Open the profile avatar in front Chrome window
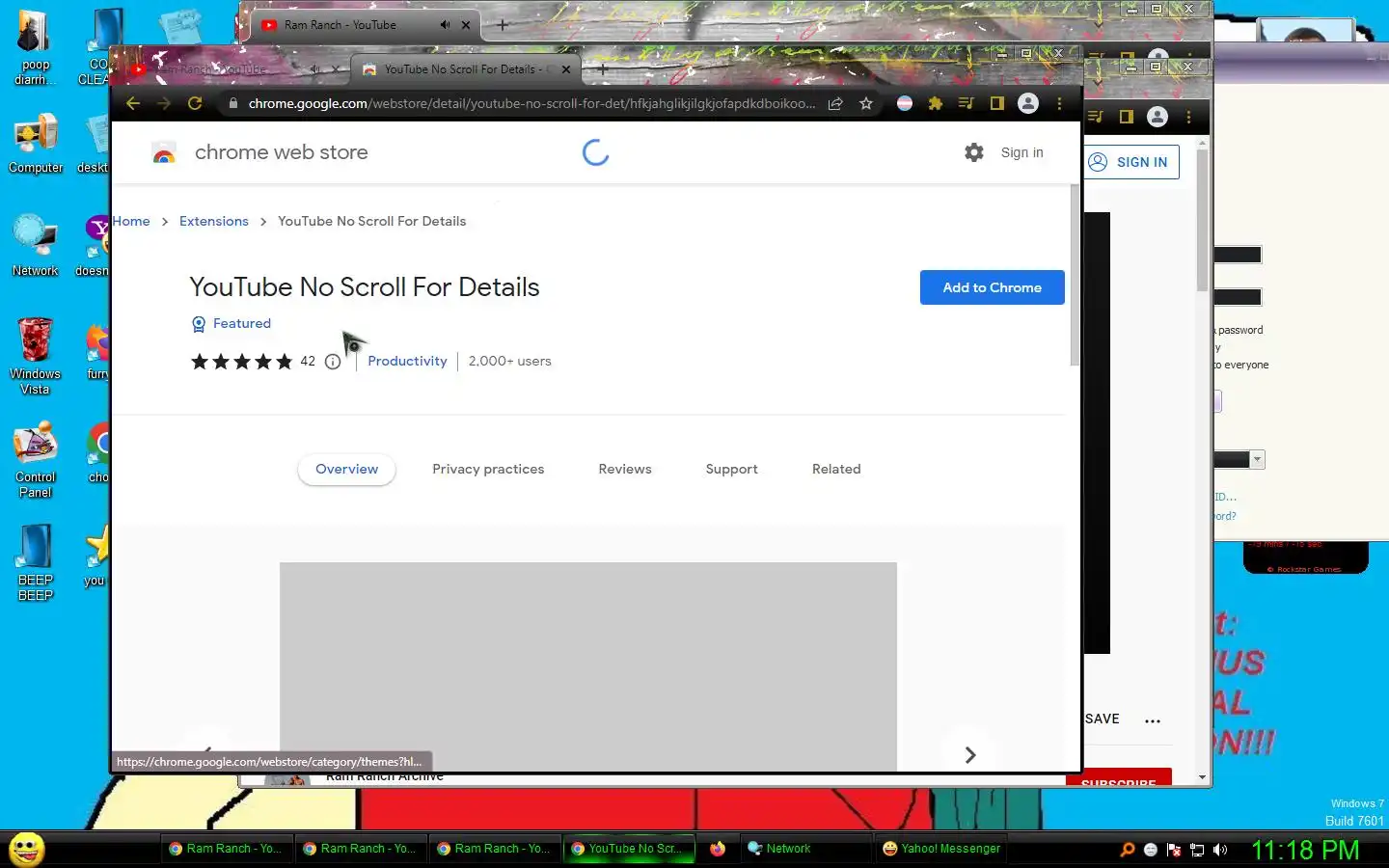The width and height of the screenshot is (1389, 868). tap(1028, 103)
